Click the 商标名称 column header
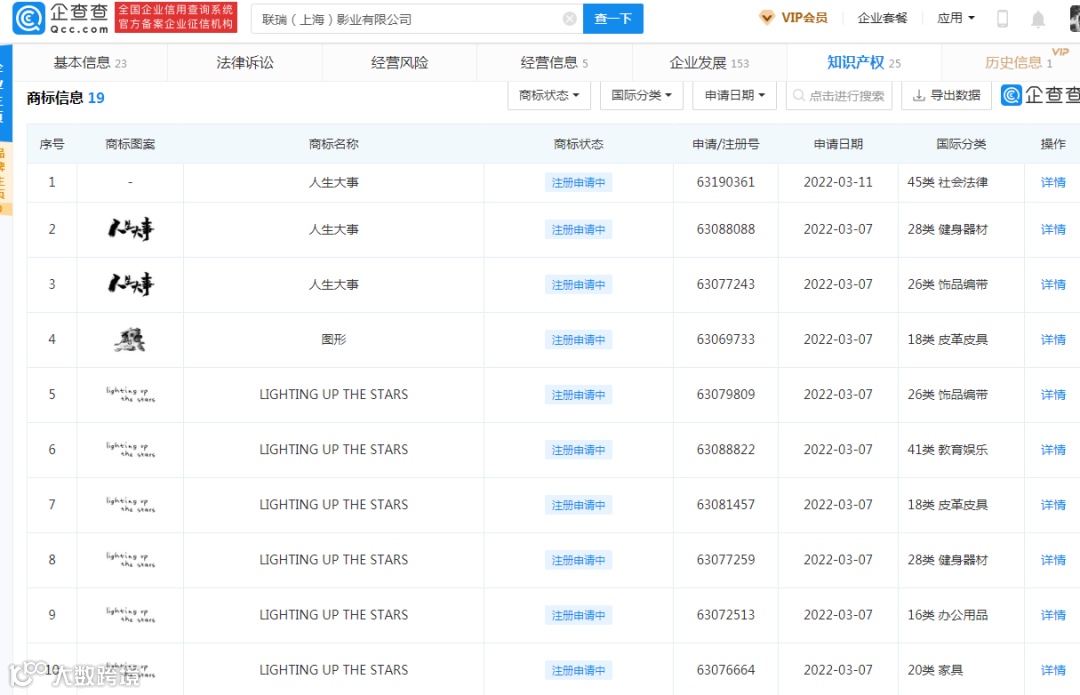Viewport: 1080px width, 695px height. (333, 144)
